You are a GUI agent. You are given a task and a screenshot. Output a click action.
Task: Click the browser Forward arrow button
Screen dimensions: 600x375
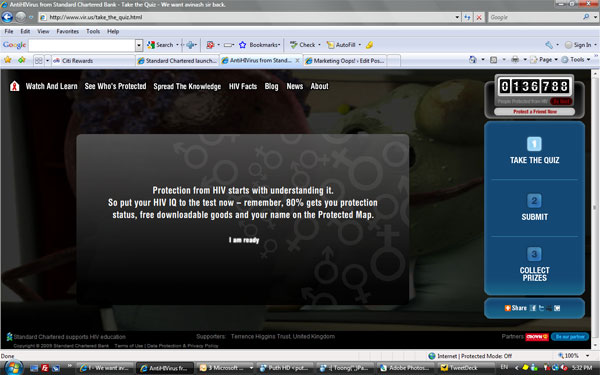click(21, 17)
